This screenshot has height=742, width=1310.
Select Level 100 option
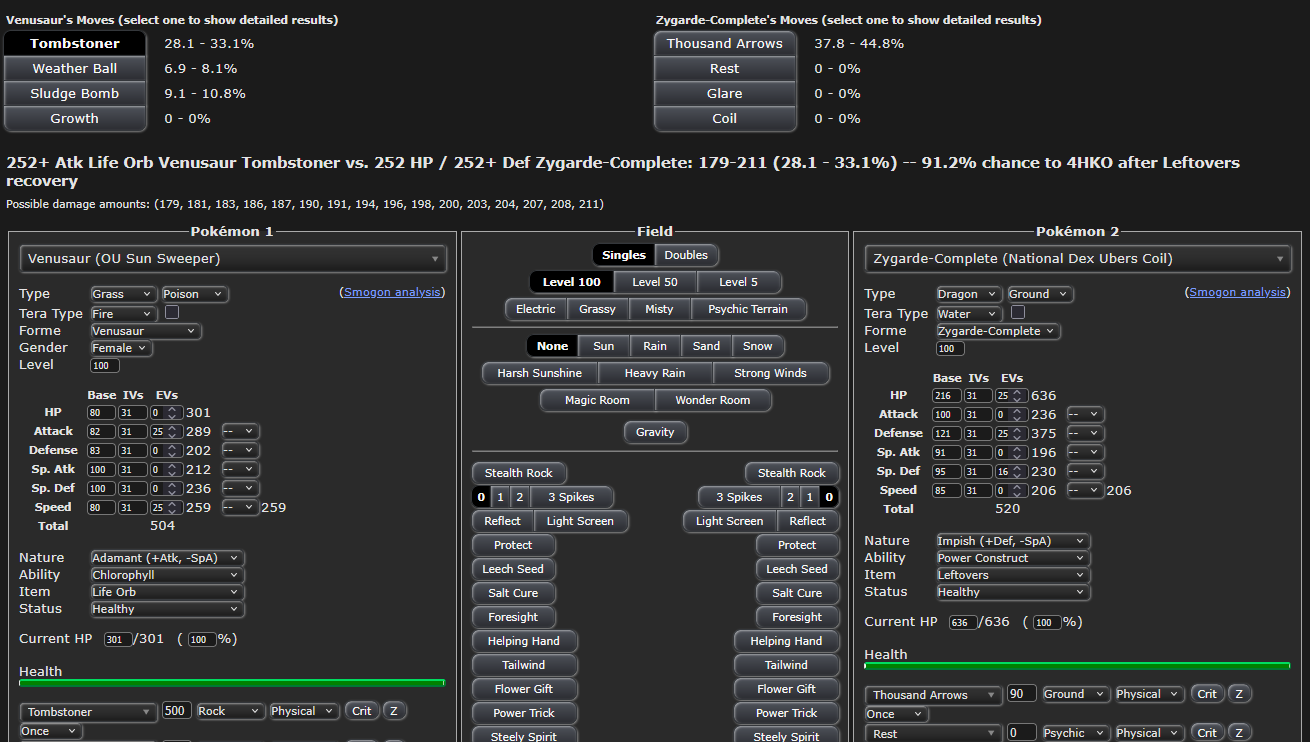click(x=572, y=282)
